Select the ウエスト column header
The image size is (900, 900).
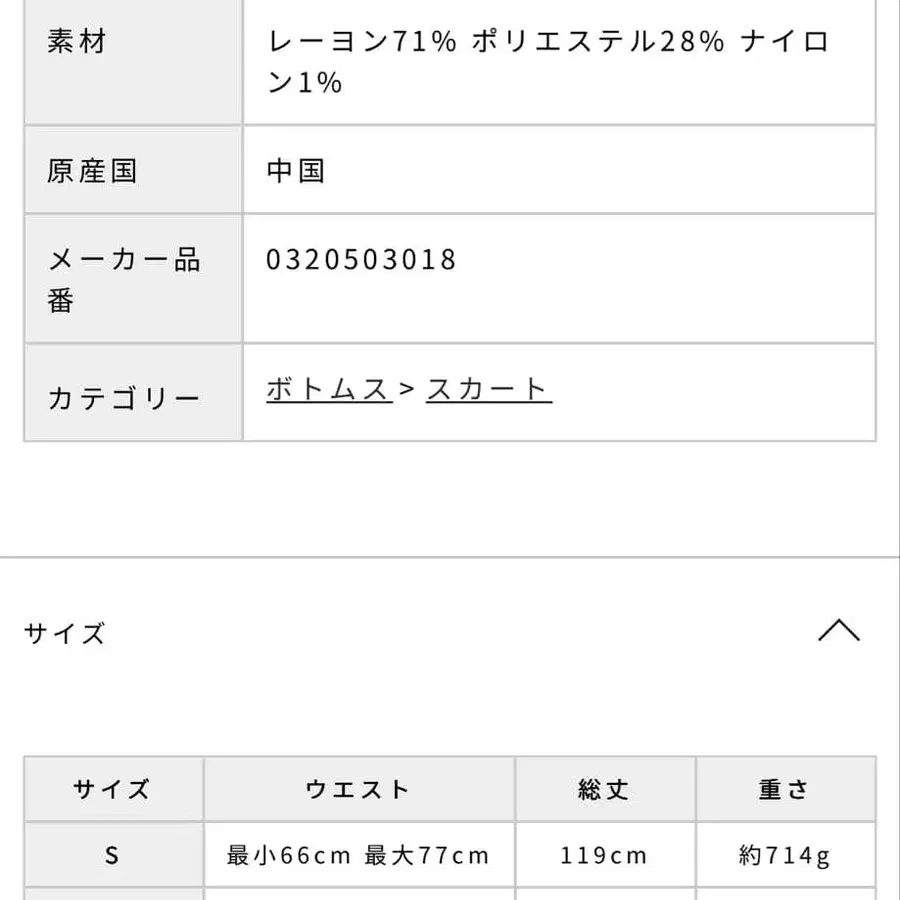pos(359,789)
